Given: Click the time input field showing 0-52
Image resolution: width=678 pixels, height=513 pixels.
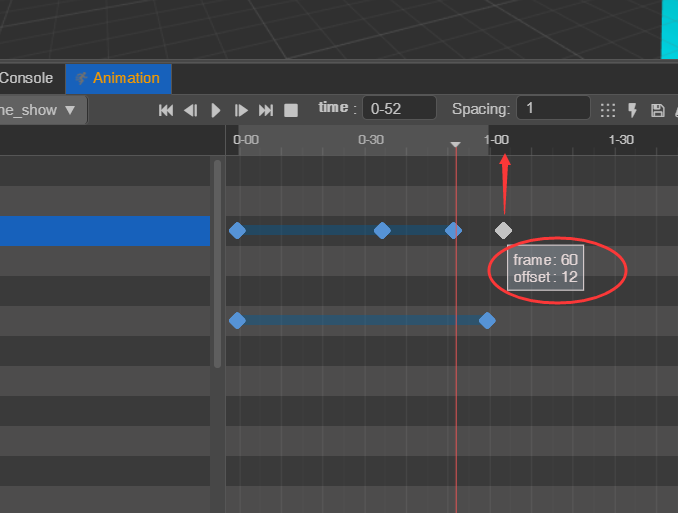Looking at the screenshot, I should (399, 108).
